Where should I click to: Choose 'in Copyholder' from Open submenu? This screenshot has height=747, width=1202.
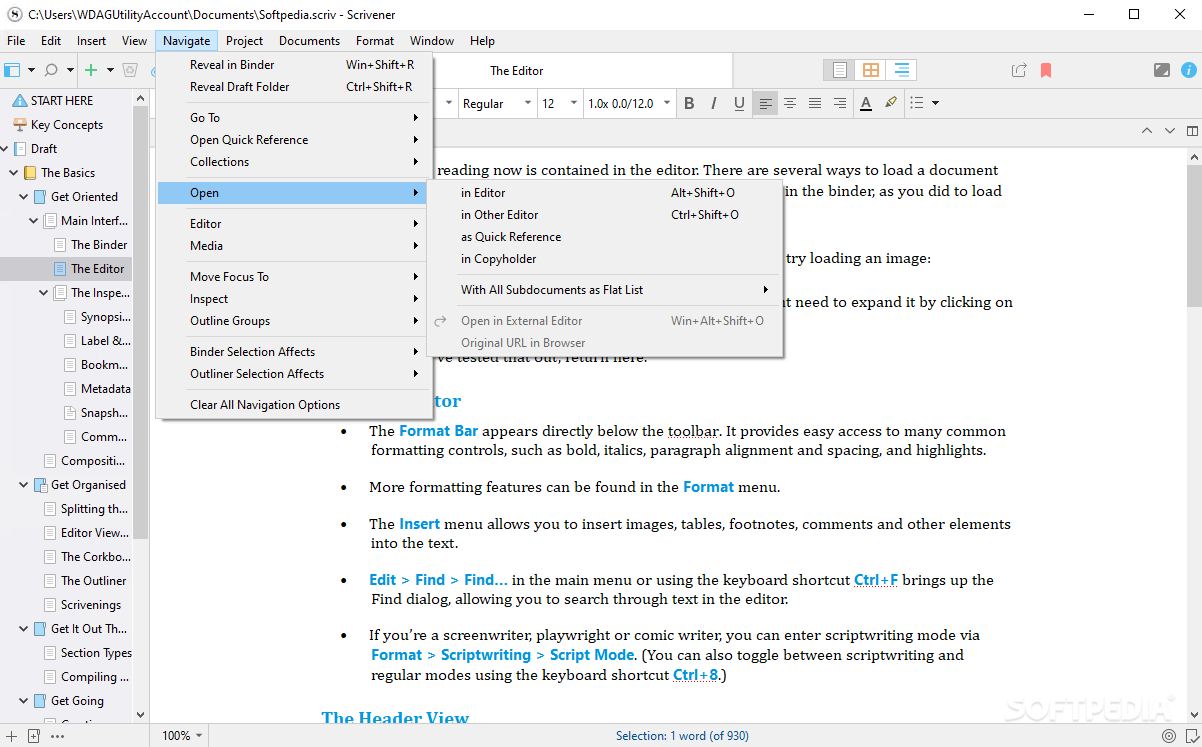click(603, 259)
